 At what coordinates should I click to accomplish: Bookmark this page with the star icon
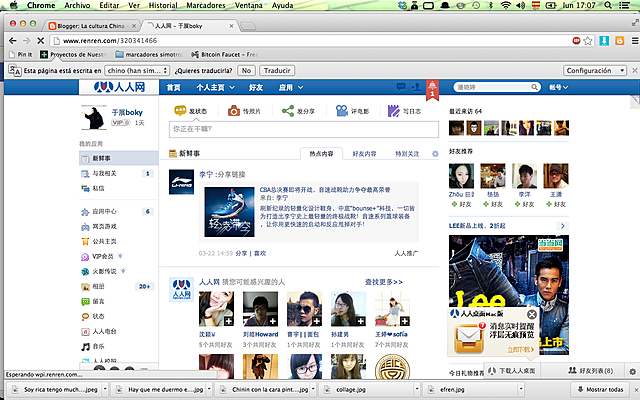point(588,40)
